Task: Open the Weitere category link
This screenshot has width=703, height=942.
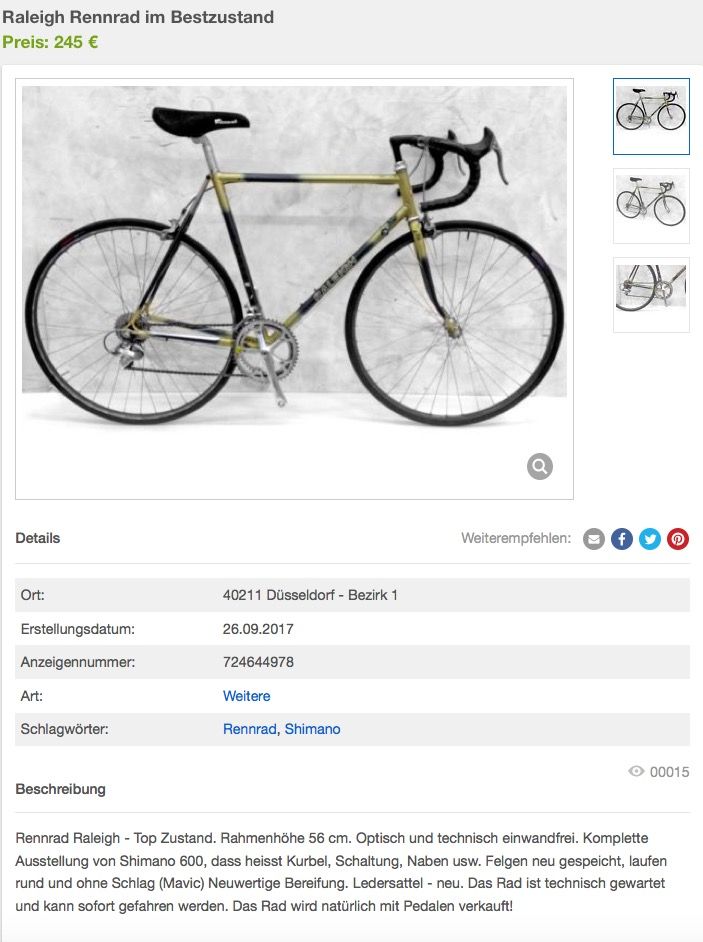Action: (246, 696)
